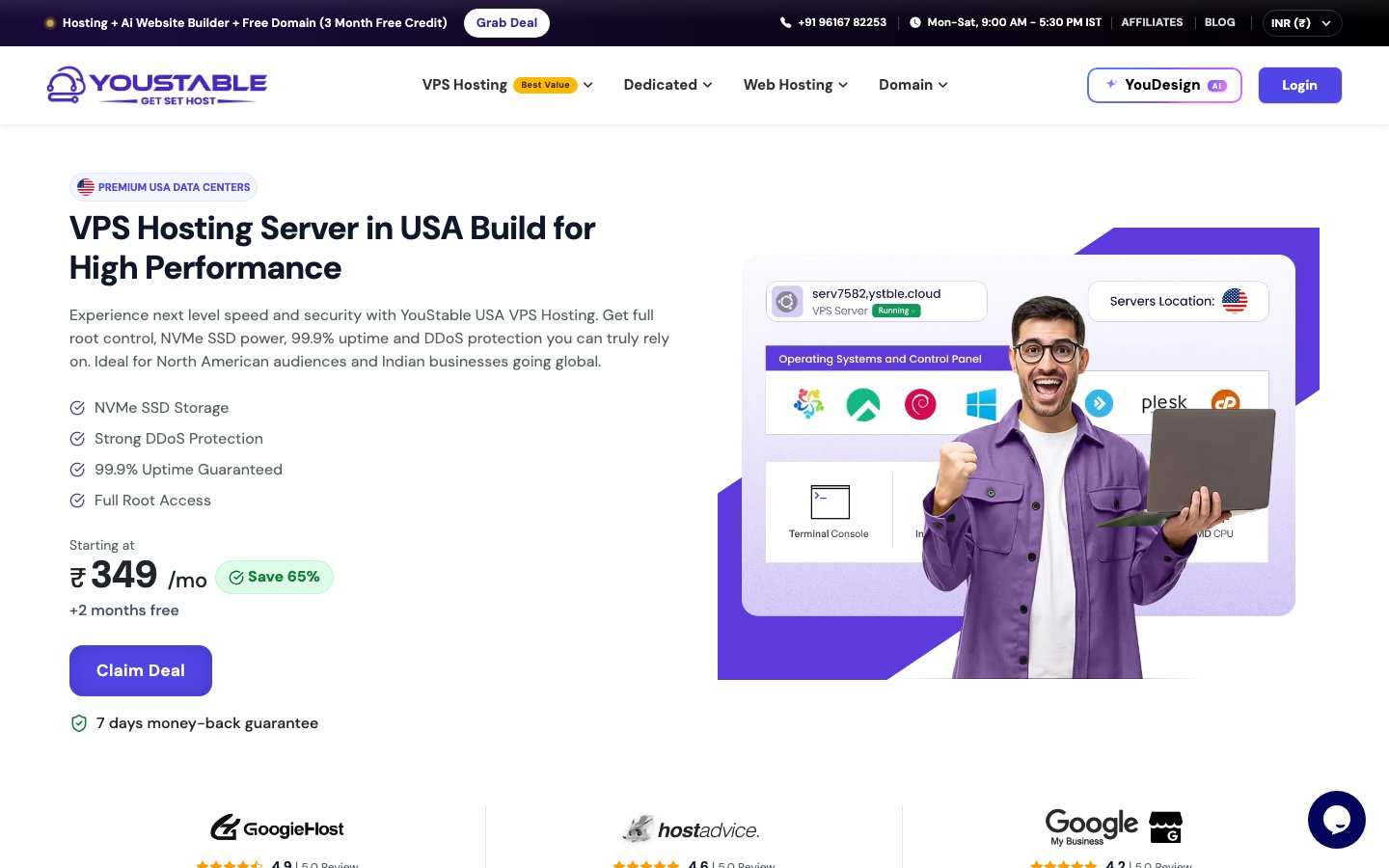Click the Running status badge
The image size is (1389, 868).
coord(896,311)
